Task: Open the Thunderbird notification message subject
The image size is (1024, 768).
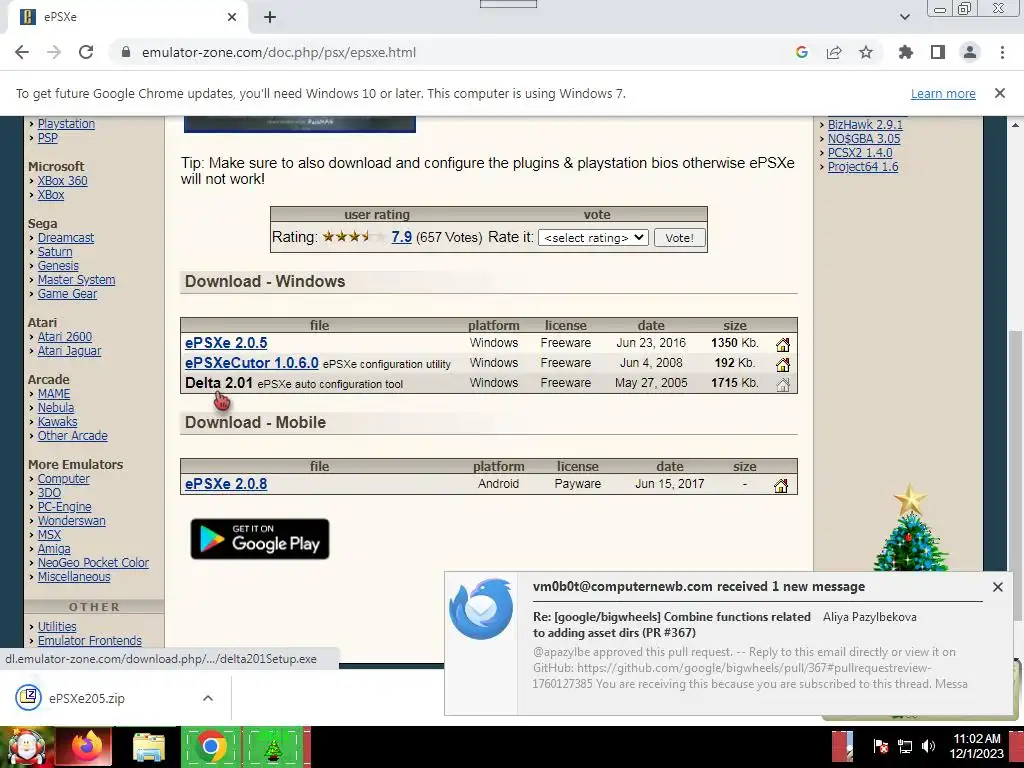Action: [x=671, y=624]
